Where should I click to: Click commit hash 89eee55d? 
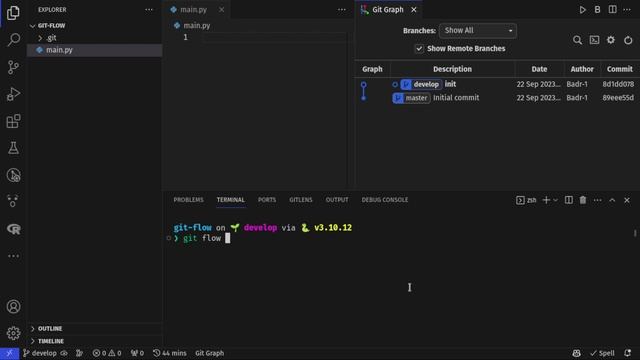click(618, 98)
